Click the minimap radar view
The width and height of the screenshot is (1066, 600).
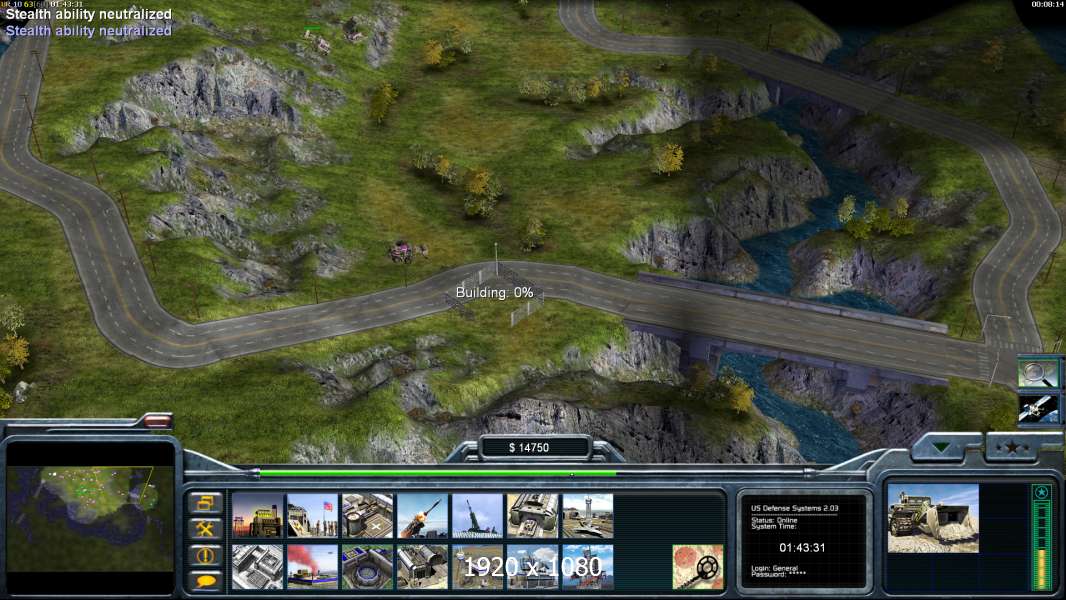tap(90, 518)
